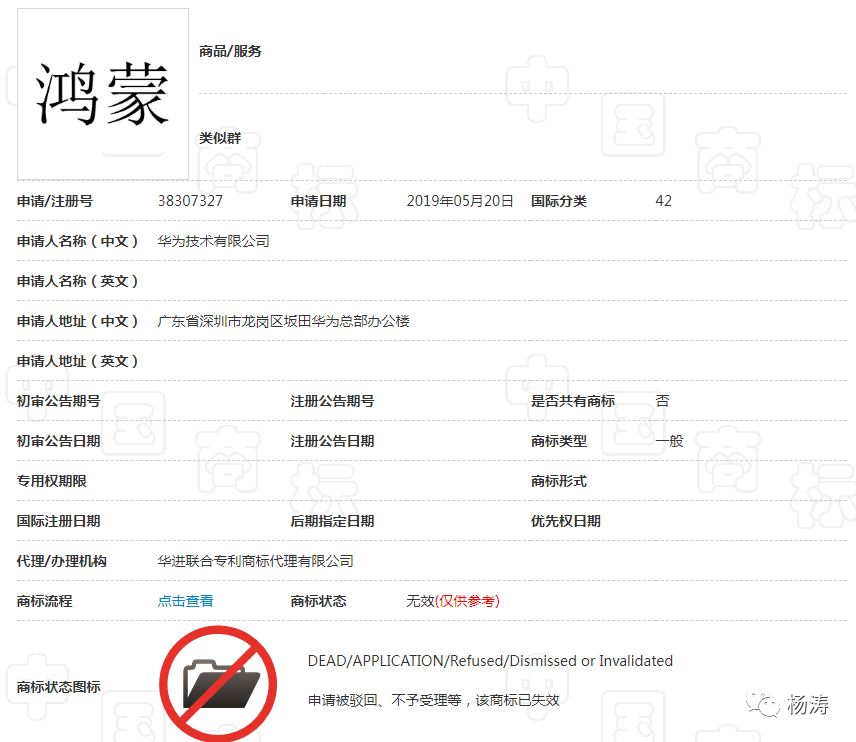Screen dimensions: 856x742
Task: Click the 申请日期 field label
Action: (318, 201)
